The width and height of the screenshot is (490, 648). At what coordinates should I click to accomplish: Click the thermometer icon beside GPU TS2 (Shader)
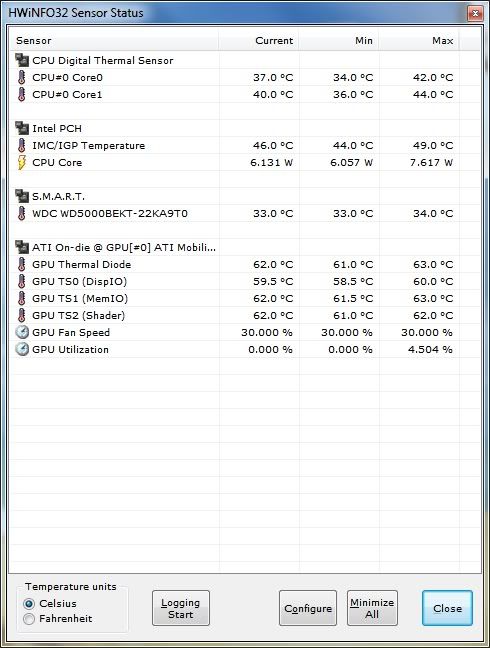(x=21, y=315)
